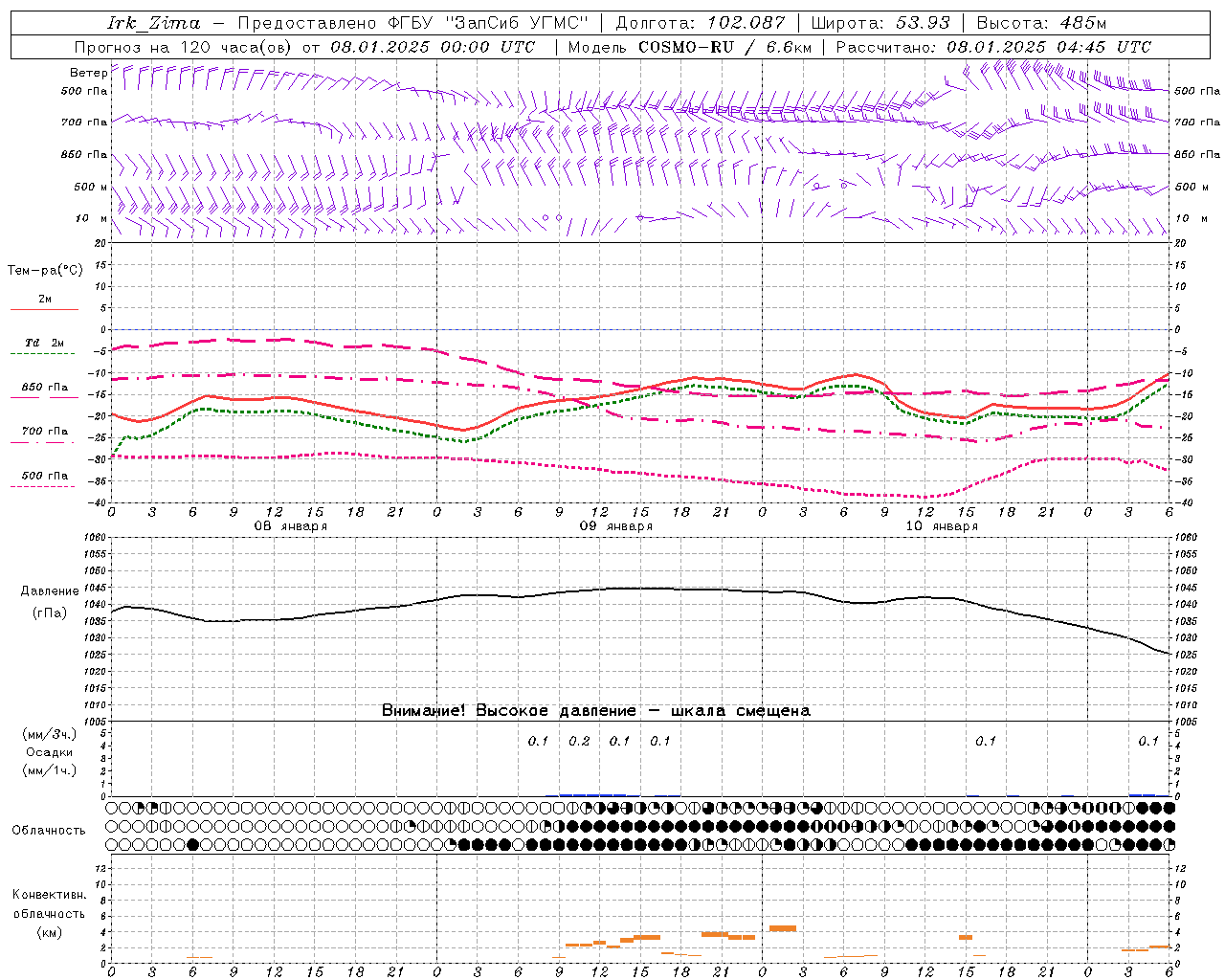Click the Осадки precipitation label
Image resolution: width=1225 pixels, height=980 pixels.
click(49, 752)
